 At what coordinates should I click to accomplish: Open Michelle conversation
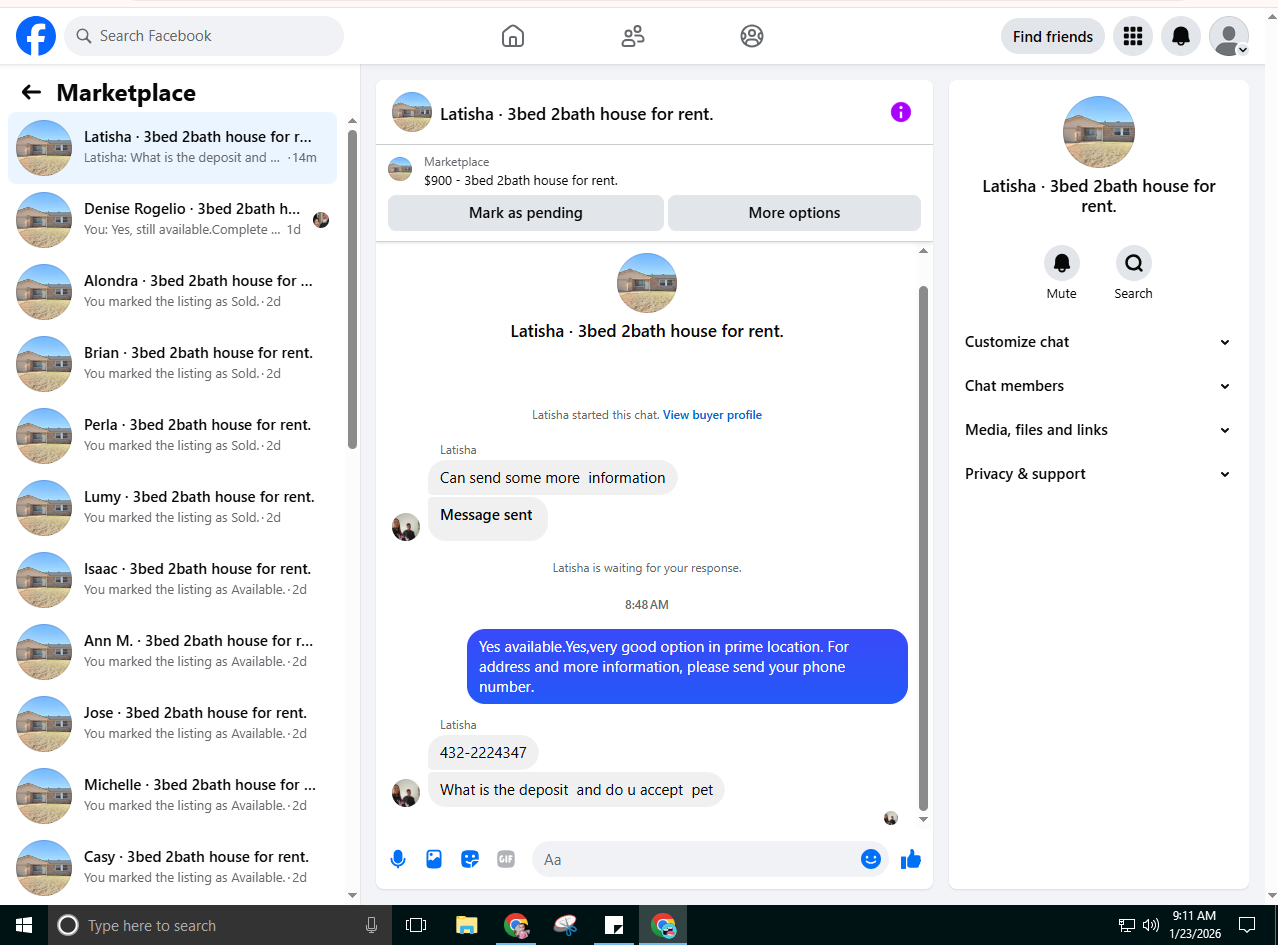(172, 796)
